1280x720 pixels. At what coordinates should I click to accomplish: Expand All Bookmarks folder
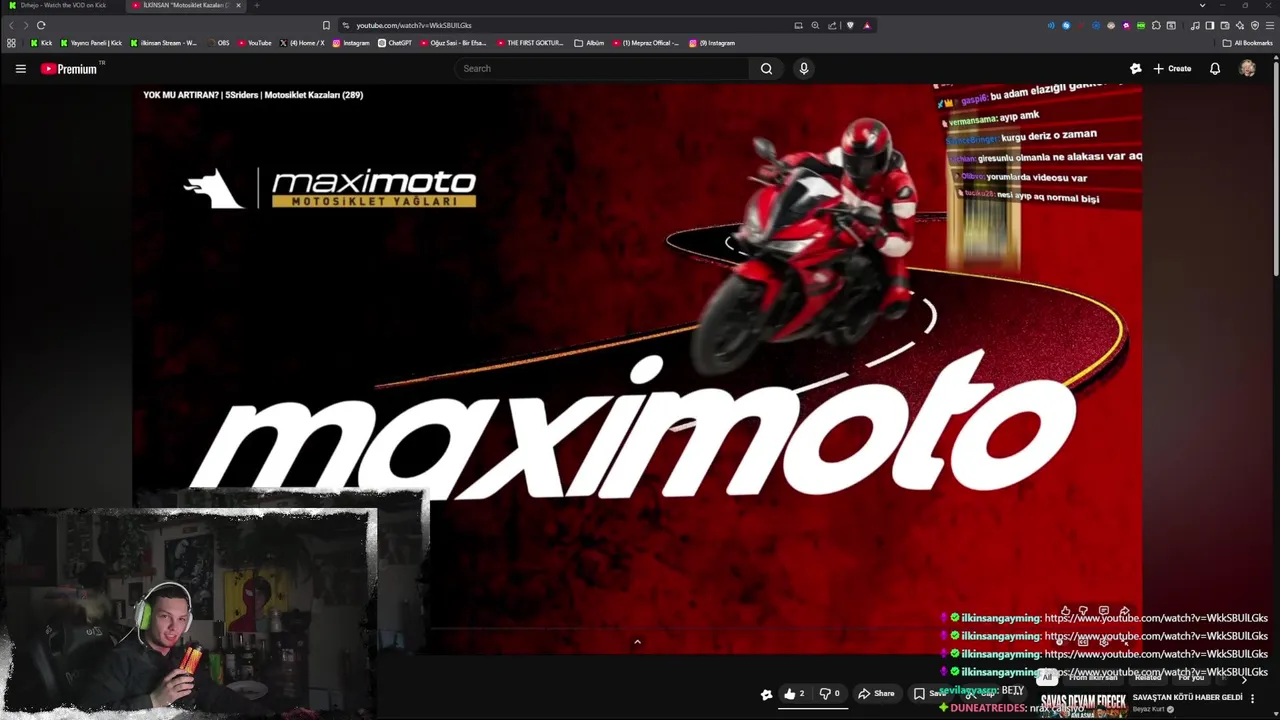coord(1247,43)
